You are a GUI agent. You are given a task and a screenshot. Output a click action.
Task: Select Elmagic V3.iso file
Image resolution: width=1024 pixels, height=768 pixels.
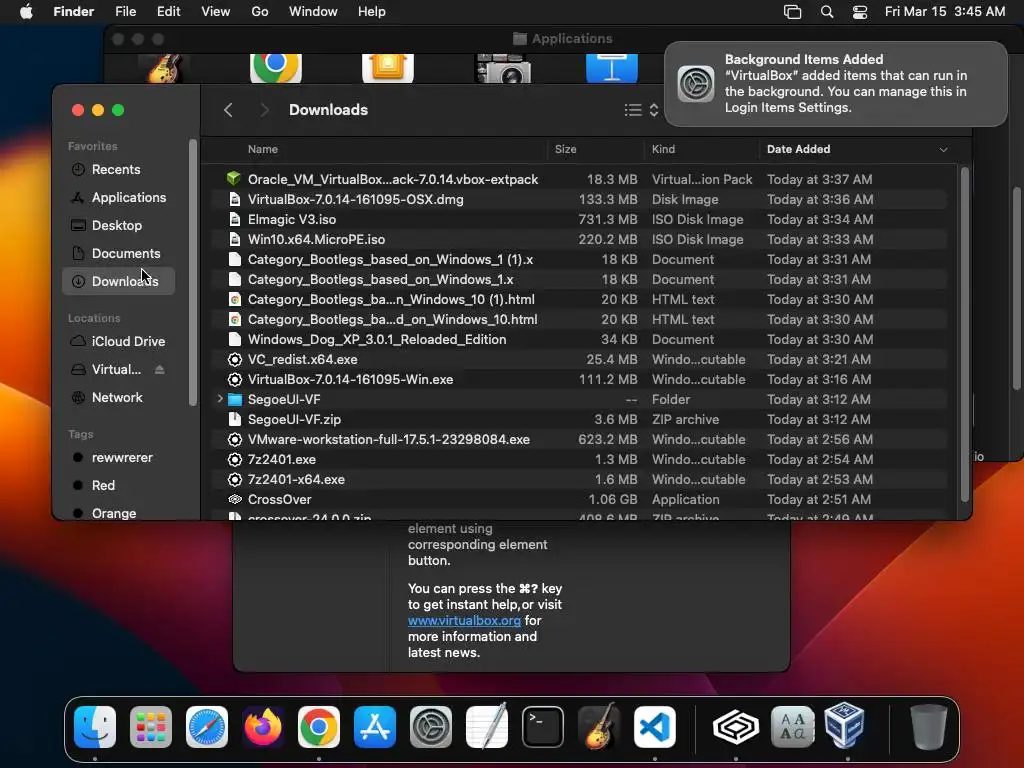pyautogui.click(x=580, y=219)
